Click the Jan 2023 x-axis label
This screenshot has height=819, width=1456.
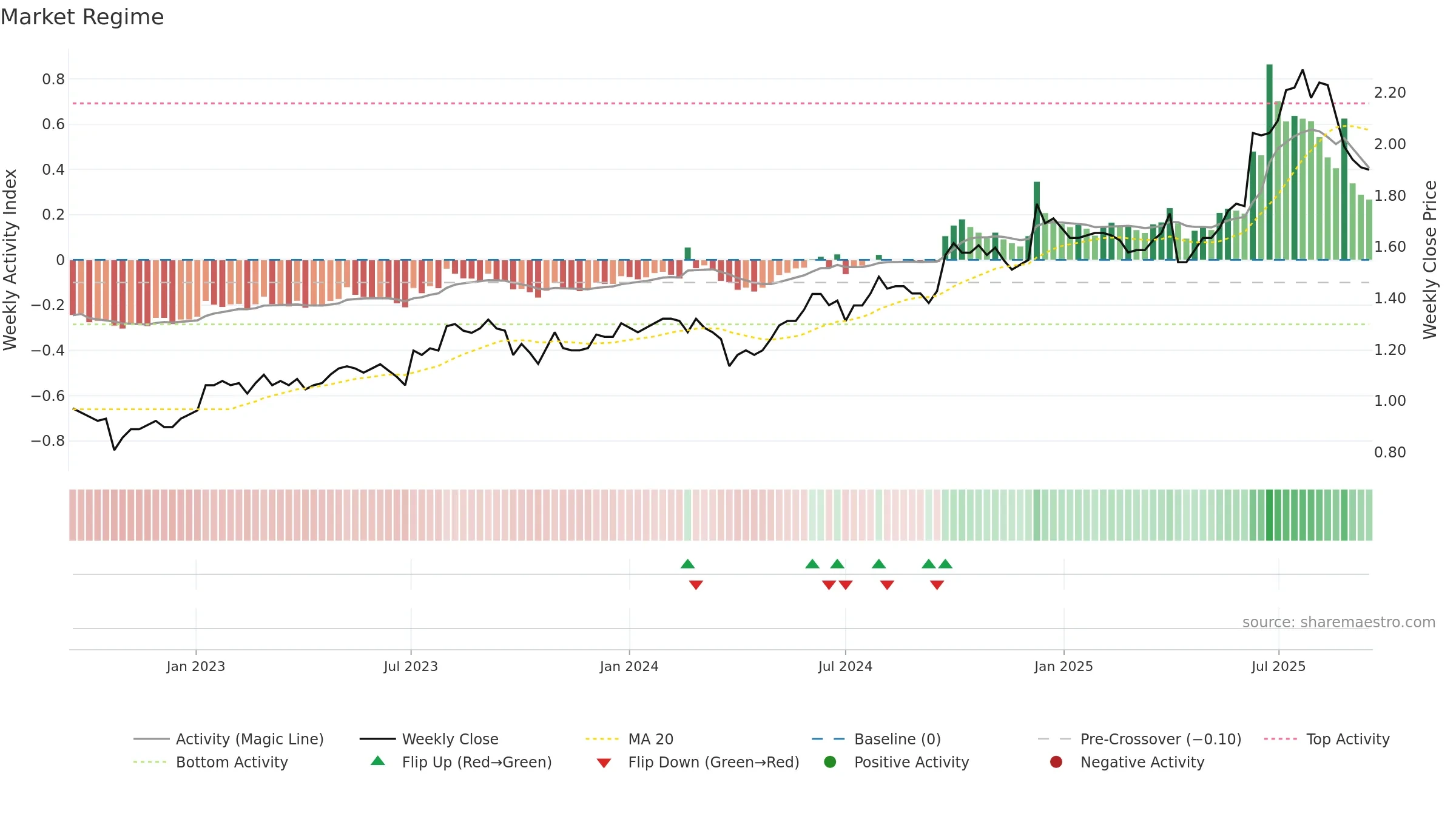(x=196, y=666)
